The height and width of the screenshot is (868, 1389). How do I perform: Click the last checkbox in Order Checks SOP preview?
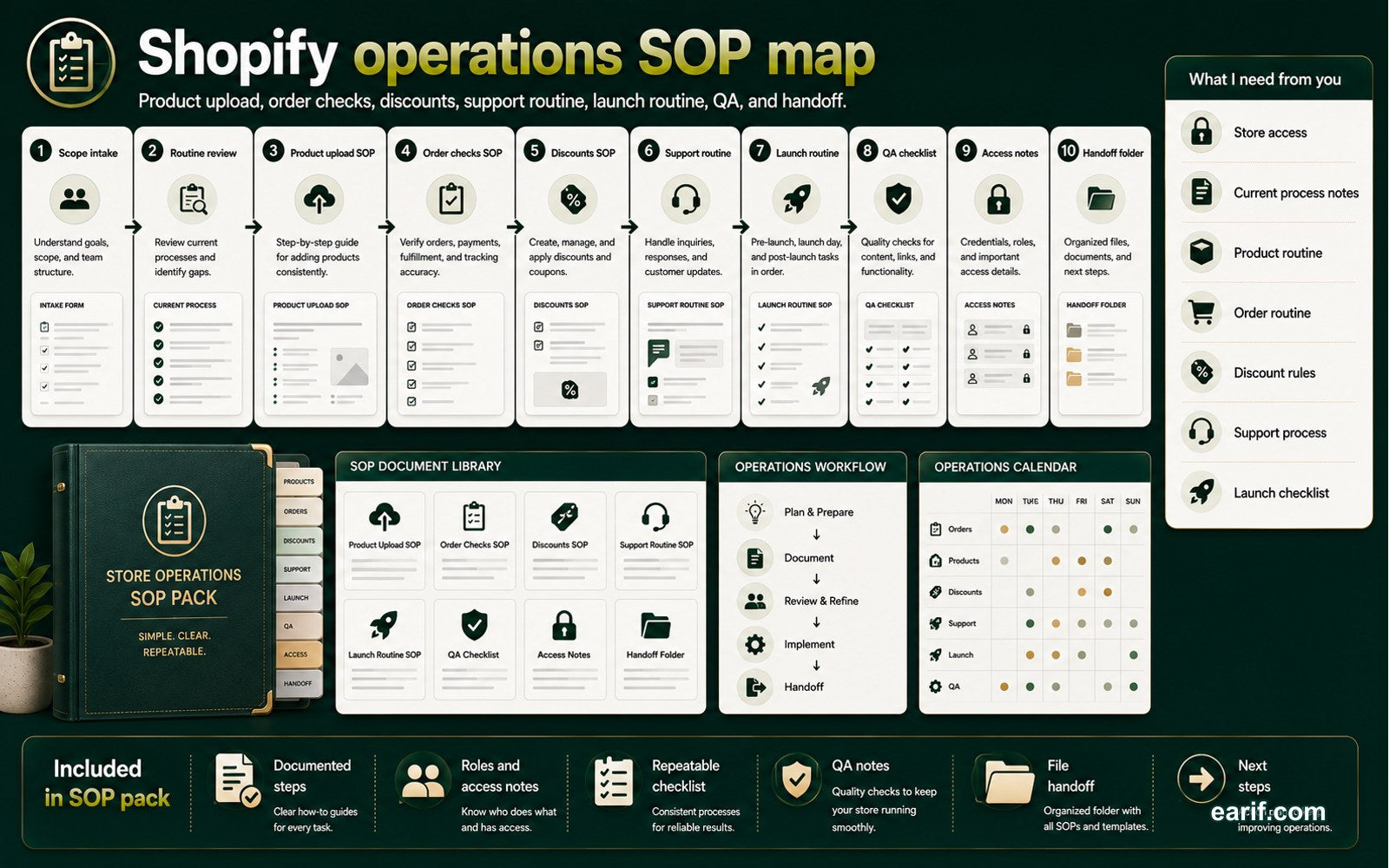tap(411, 401)
